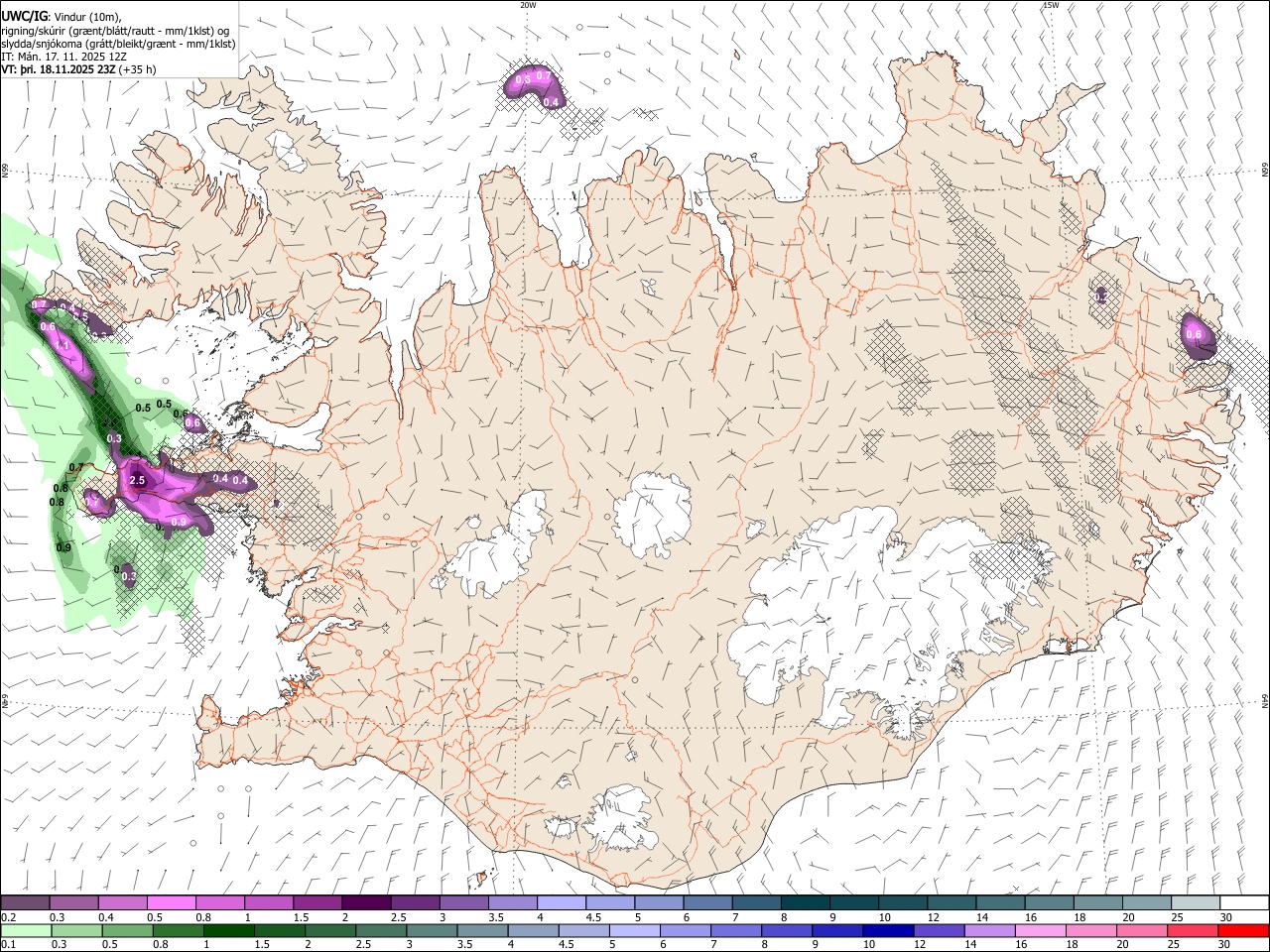The height and width of the screenshot is (952, 1270).
Task: Pick the darkest green swatch between 1 and 1.5
Action: pyautogui.click(x=228, y=930)
